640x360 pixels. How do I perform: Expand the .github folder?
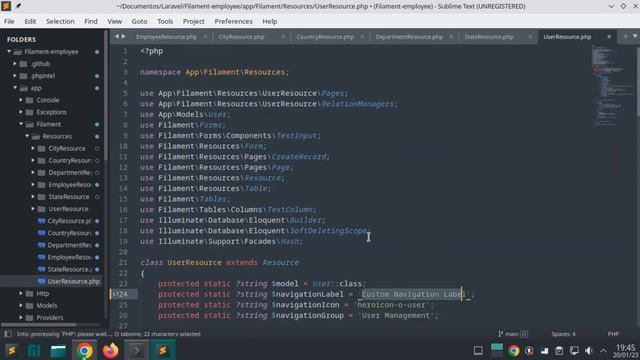pos(15,64)
